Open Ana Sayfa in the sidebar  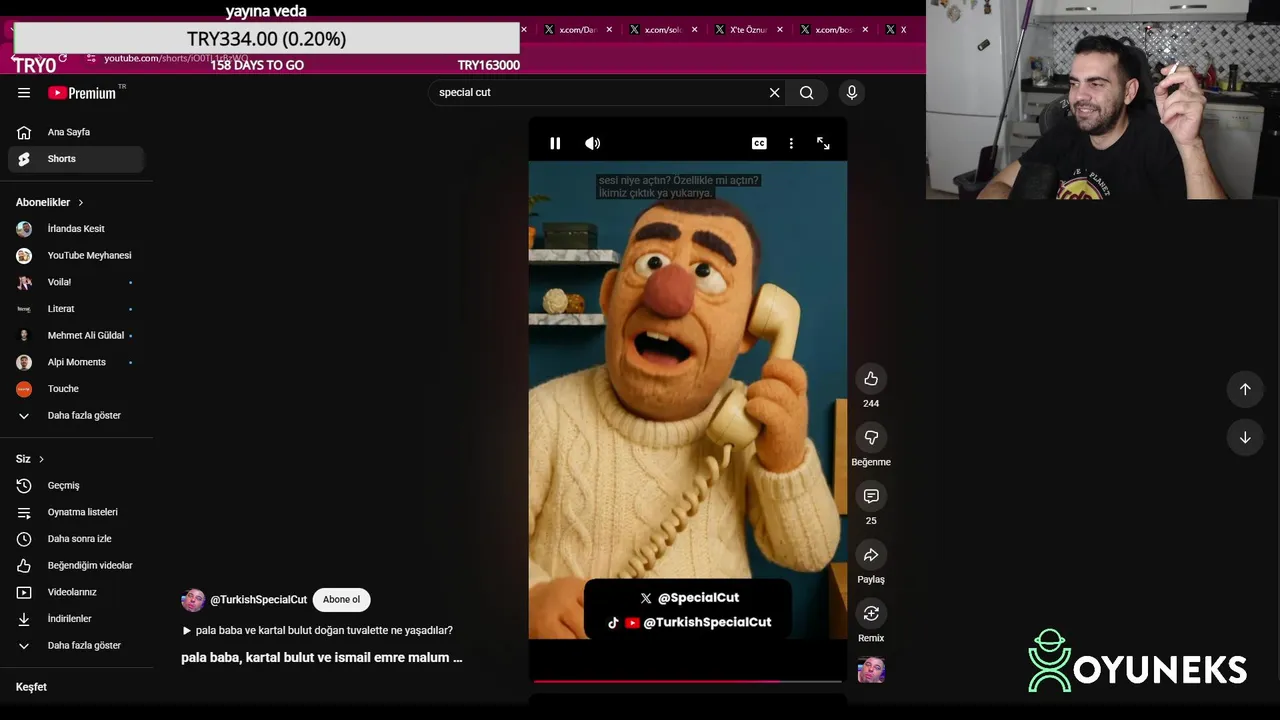pyautogui.click(x=76, y=132)
